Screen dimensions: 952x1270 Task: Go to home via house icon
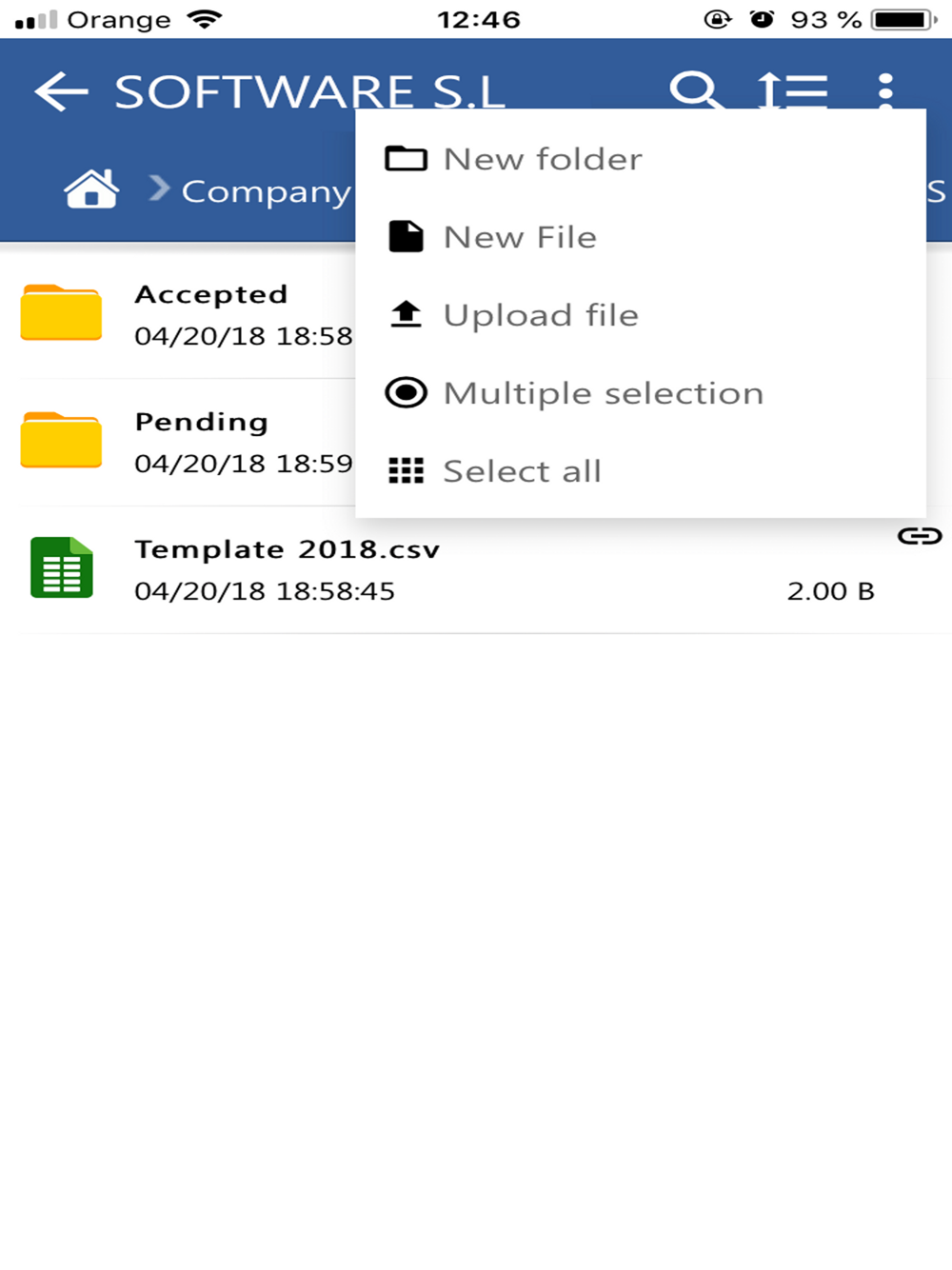(x=91, y=189)
